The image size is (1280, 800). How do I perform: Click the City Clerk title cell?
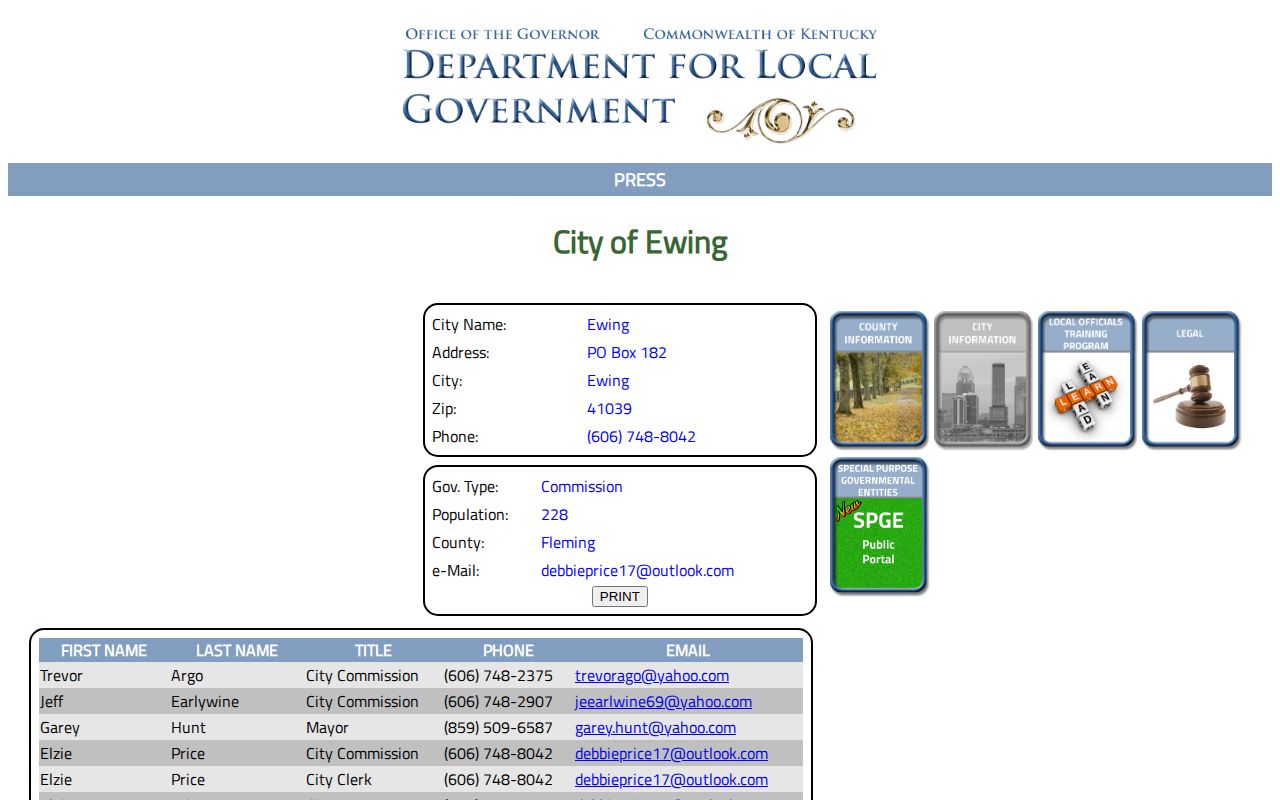339,780
